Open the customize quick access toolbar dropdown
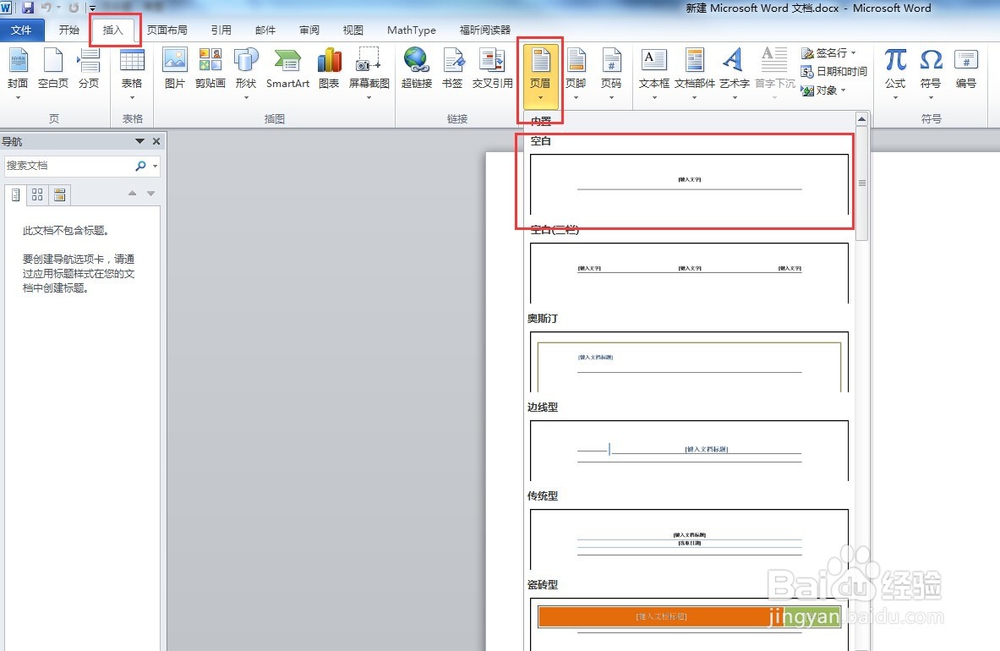Viewport: 1000px width, 651px height. (92, 8)
